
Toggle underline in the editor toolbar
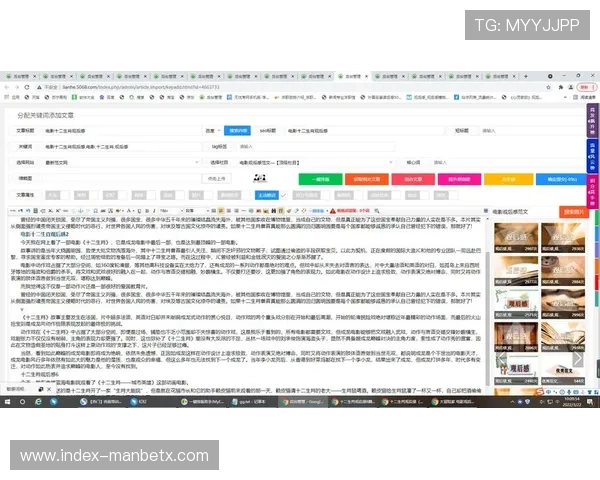click(140, 211)
